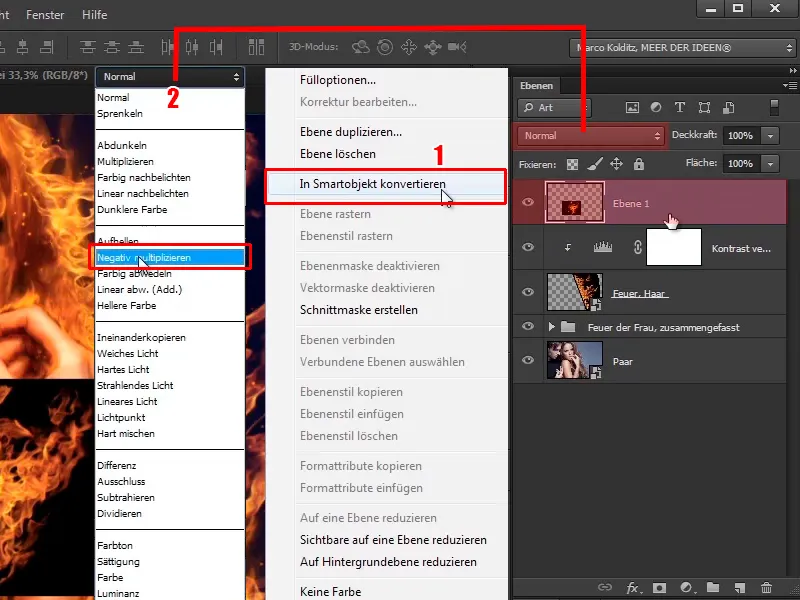Viewport: 800px width, 600px height.
Task: Choose In Smartobjekt konvertieren
Action: point(386,184)
